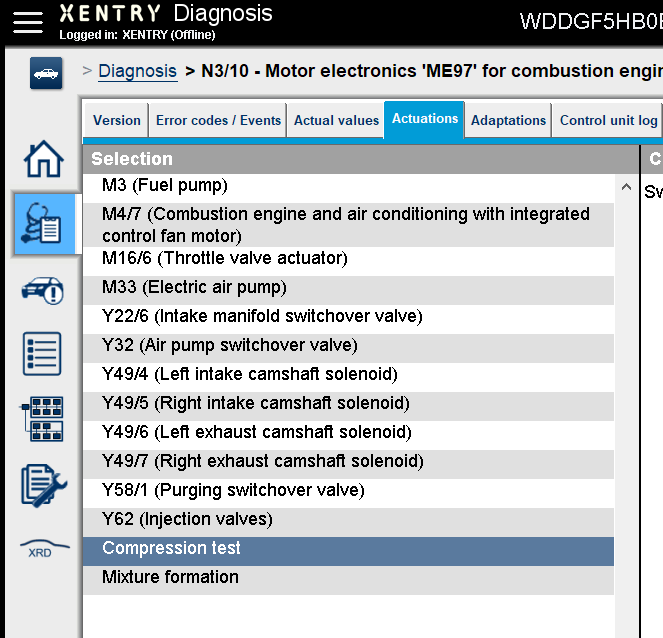Viewport: 663px width, 638px height.
Task: Open the Error codes / Events tab
Action: [218, 120]
